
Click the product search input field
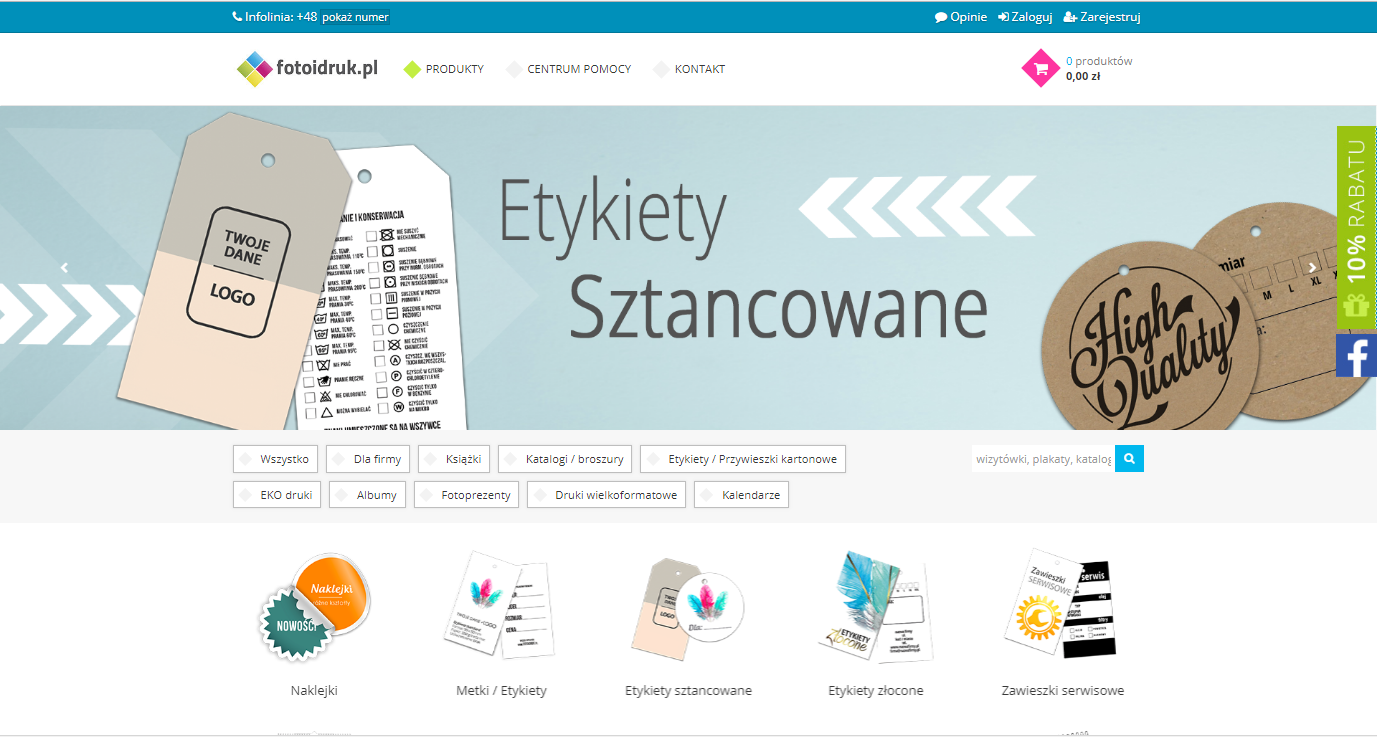pyautogui.click(x=1043, y=459)
